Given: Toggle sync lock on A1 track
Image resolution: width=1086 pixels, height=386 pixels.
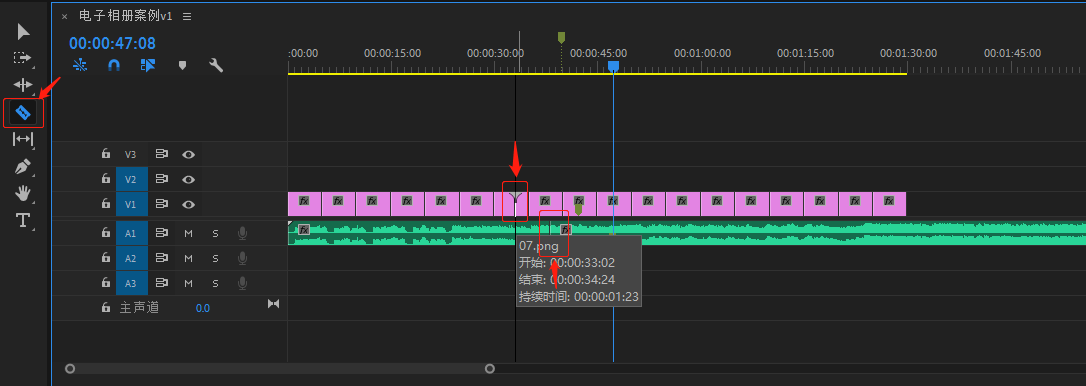Looking at the screenshot, I should tap(161, 233).
